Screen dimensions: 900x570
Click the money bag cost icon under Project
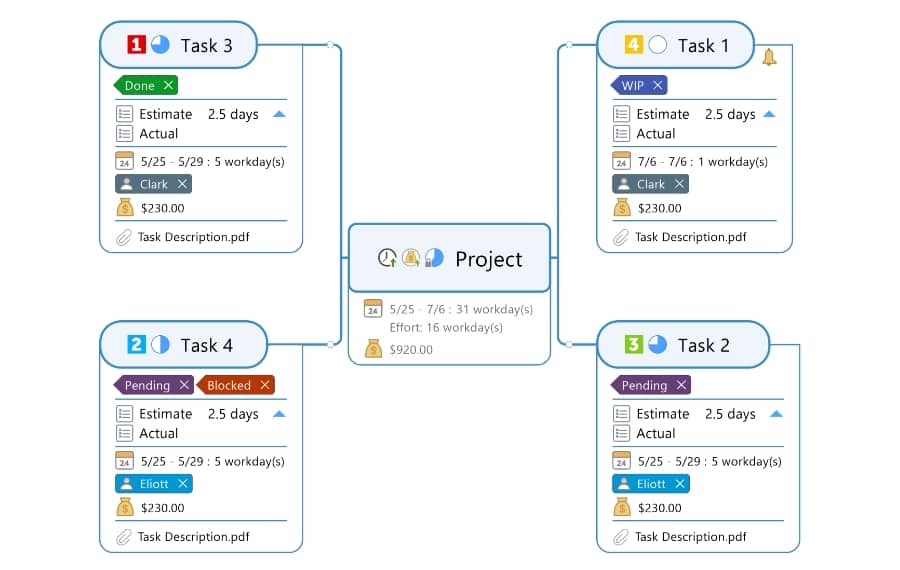373,349
